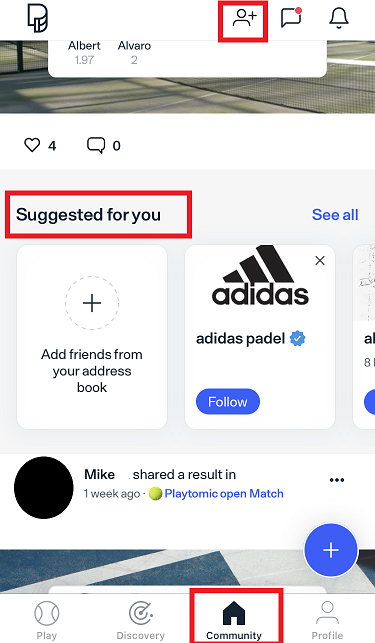
Task: Dismiss adidas padel suggestion
Action: click(320, 260)
